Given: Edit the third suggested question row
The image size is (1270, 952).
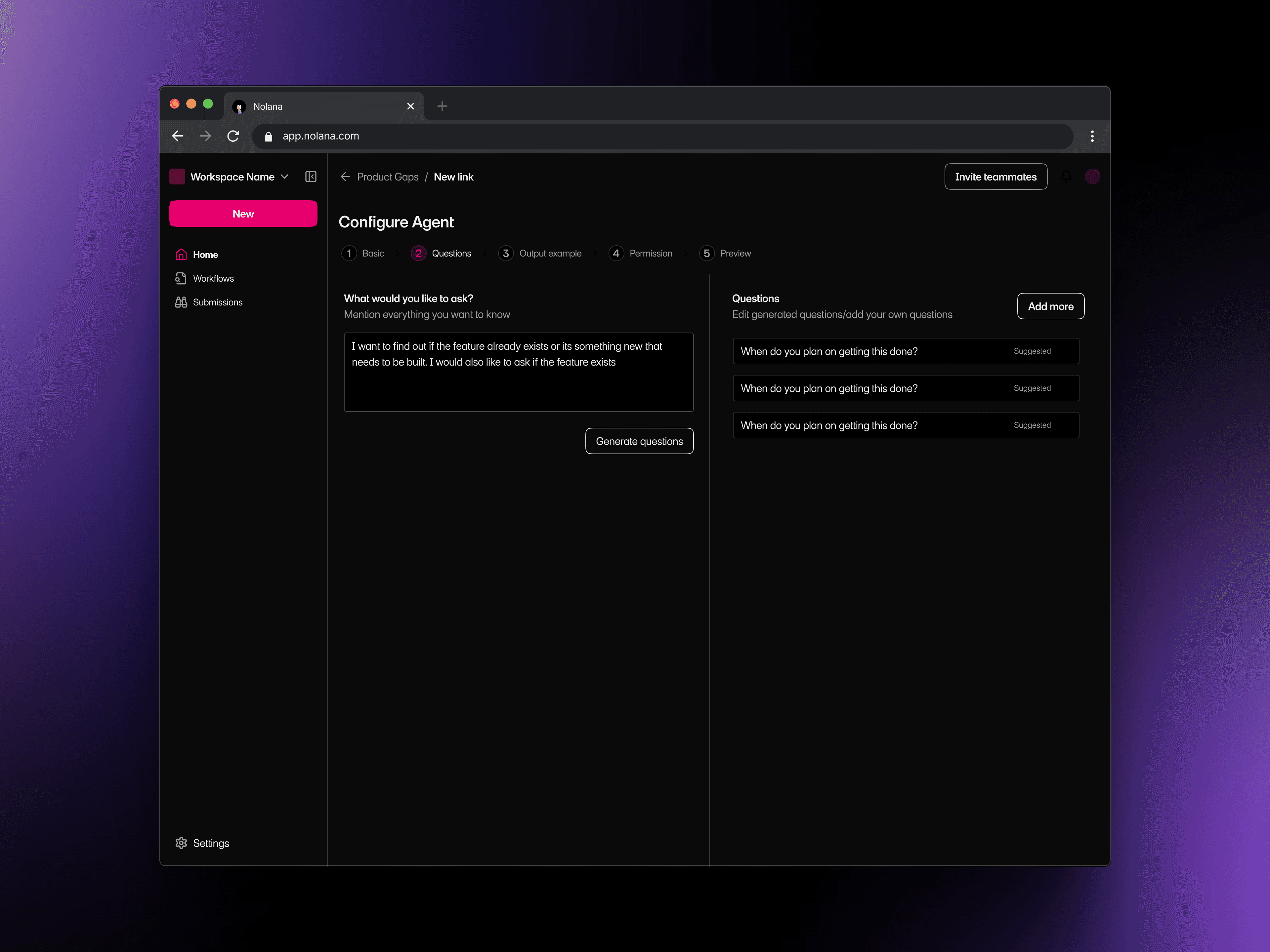Looking at the screenshot, I should (906, 425).
